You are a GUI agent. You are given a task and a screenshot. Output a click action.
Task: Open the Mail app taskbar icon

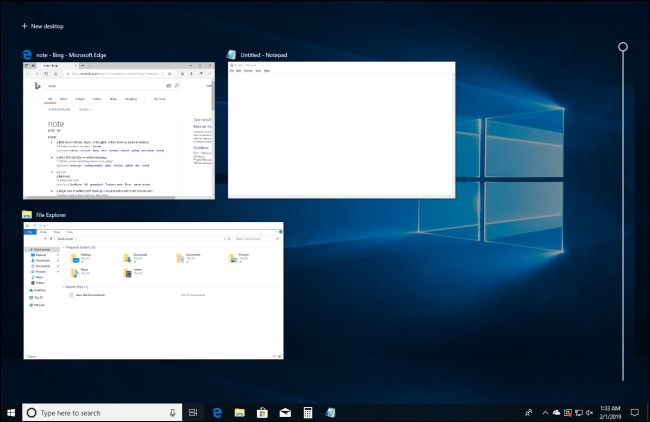tap(285, 412)
